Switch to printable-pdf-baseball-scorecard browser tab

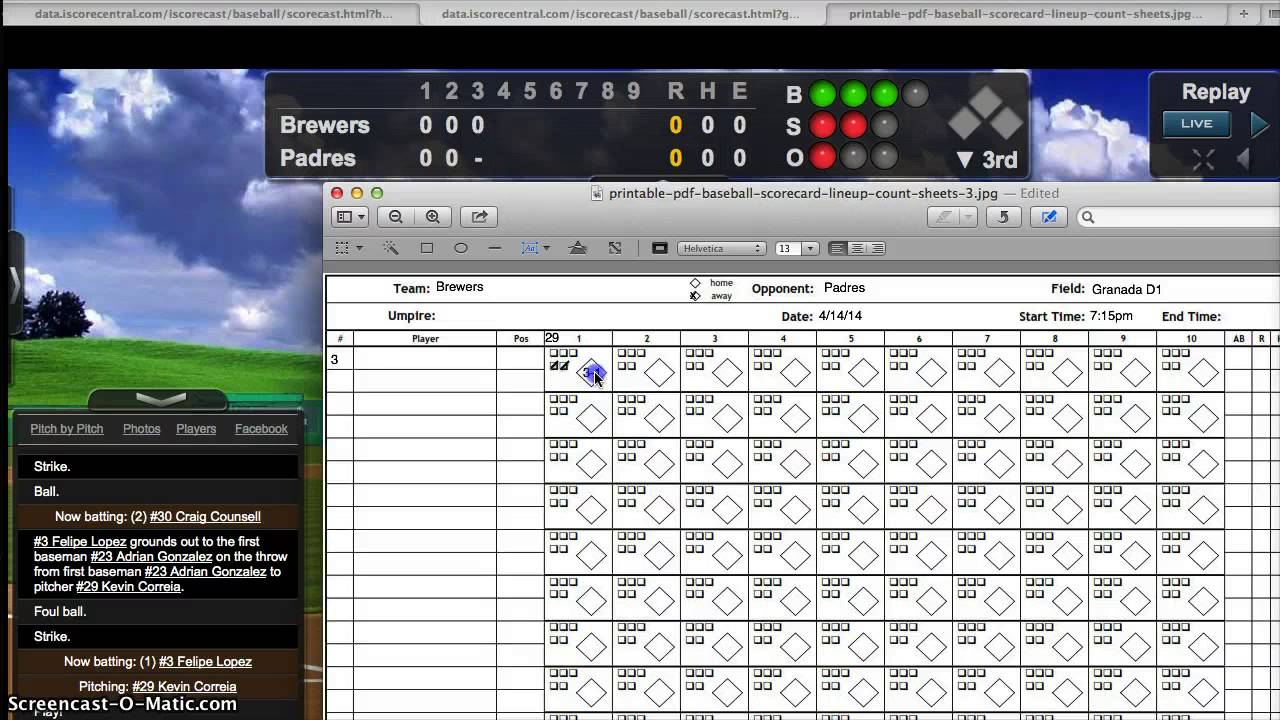click(1025, 14)
